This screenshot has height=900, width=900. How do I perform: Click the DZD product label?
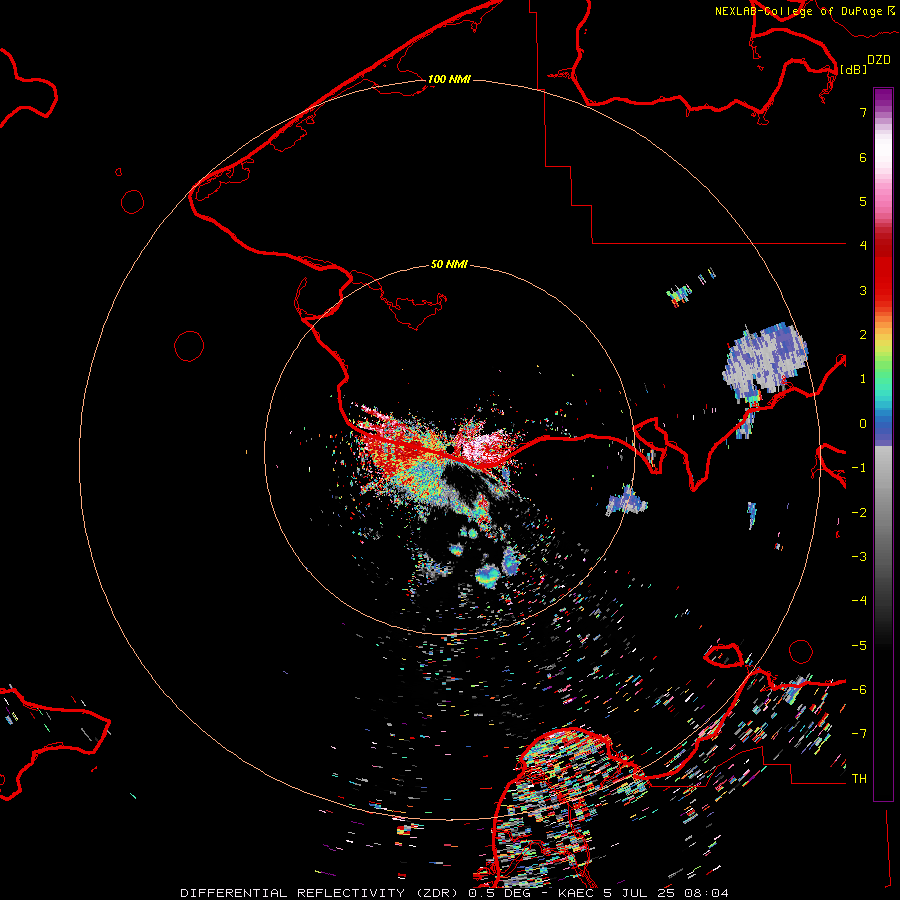pos(879,60)
